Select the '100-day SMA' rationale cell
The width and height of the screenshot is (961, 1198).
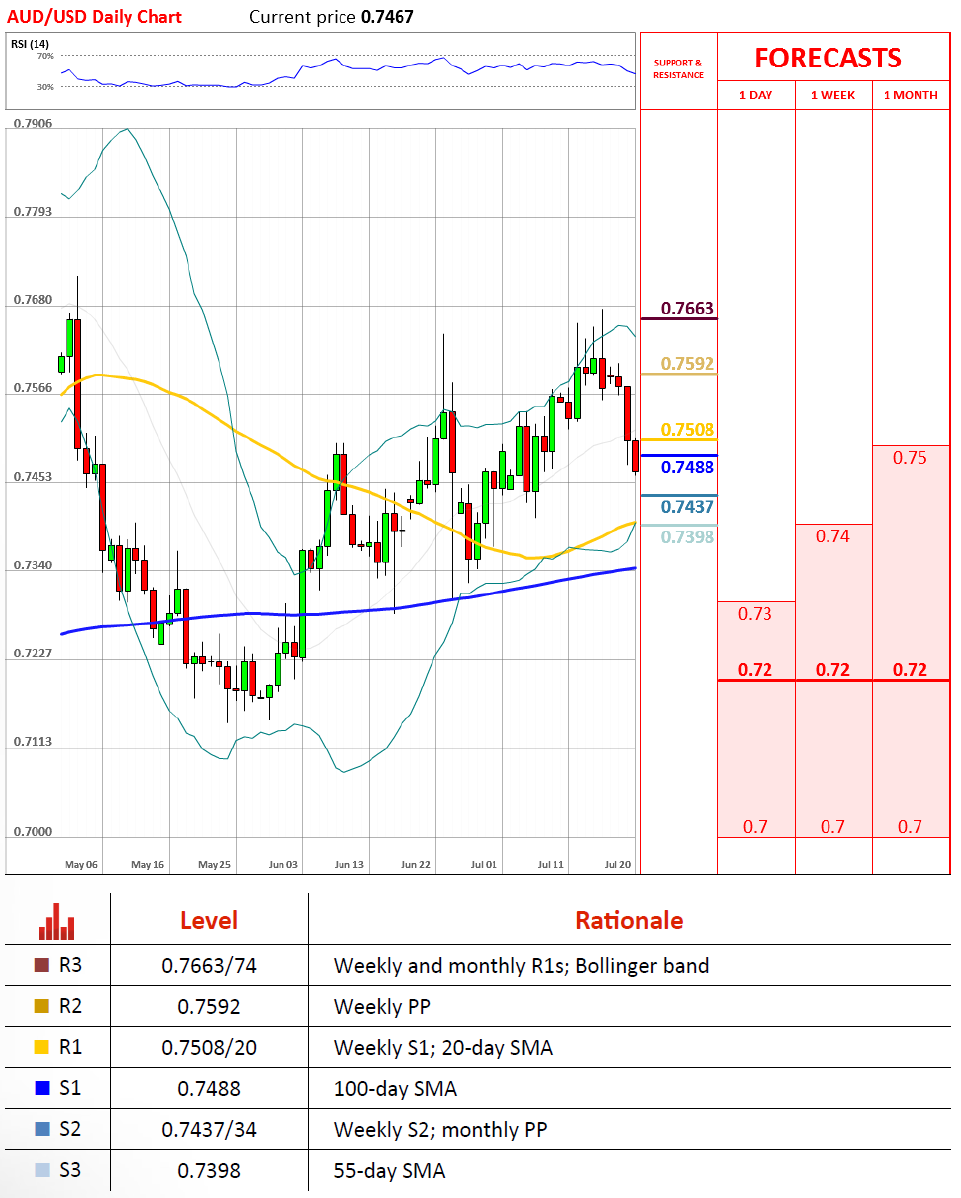(x=395, y=1089)
